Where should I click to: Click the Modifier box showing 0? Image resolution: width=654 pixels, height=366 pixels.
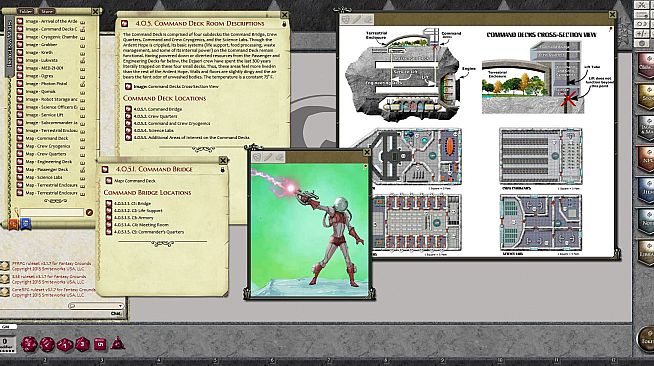[x=7, y=344]
